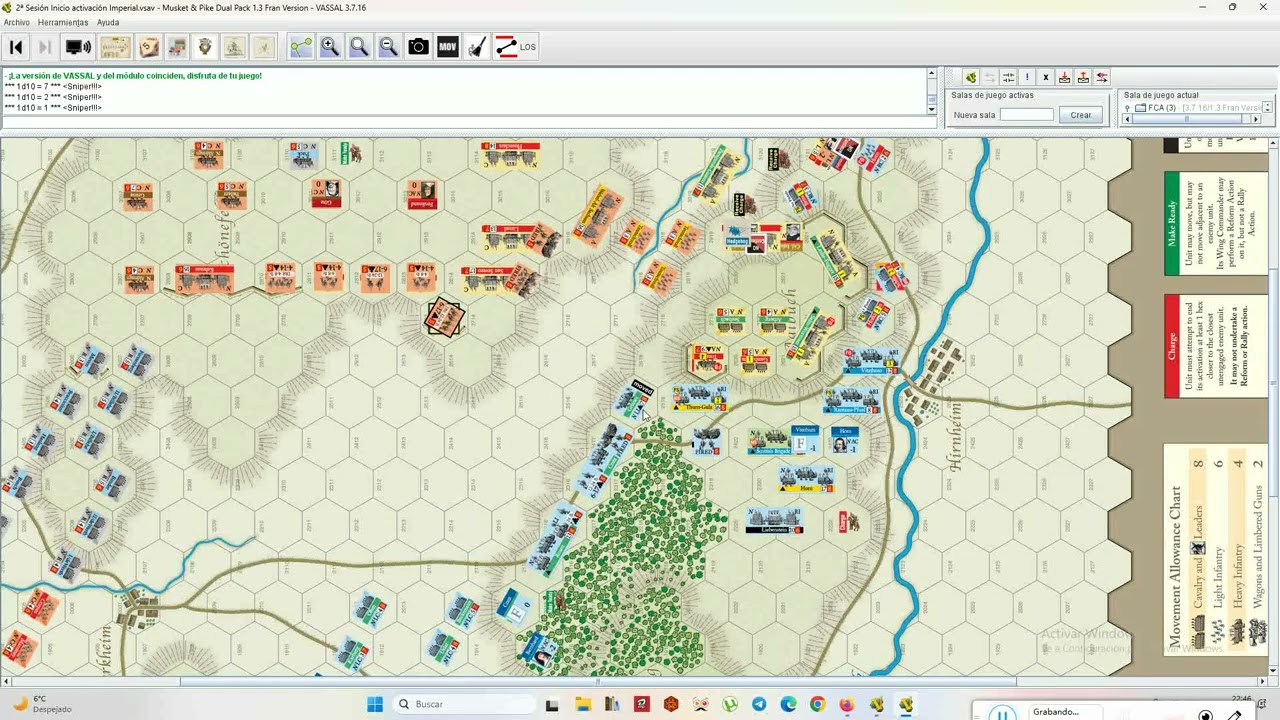The height and width of the screenshot is (720, 1280).
Task: Open File Explorer from taskbar
Action: (582, 704)
